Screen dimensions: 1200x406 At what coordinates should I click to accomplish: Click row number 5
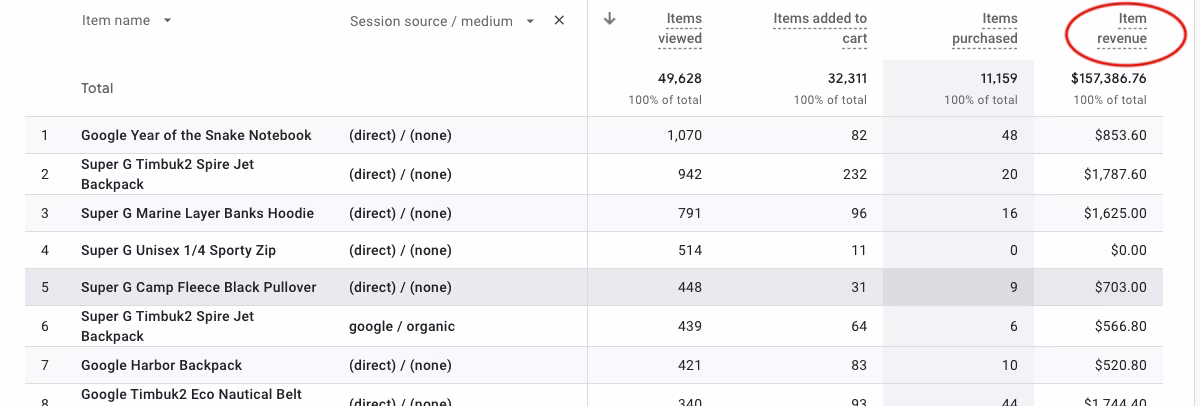click(x=45, y=287)
